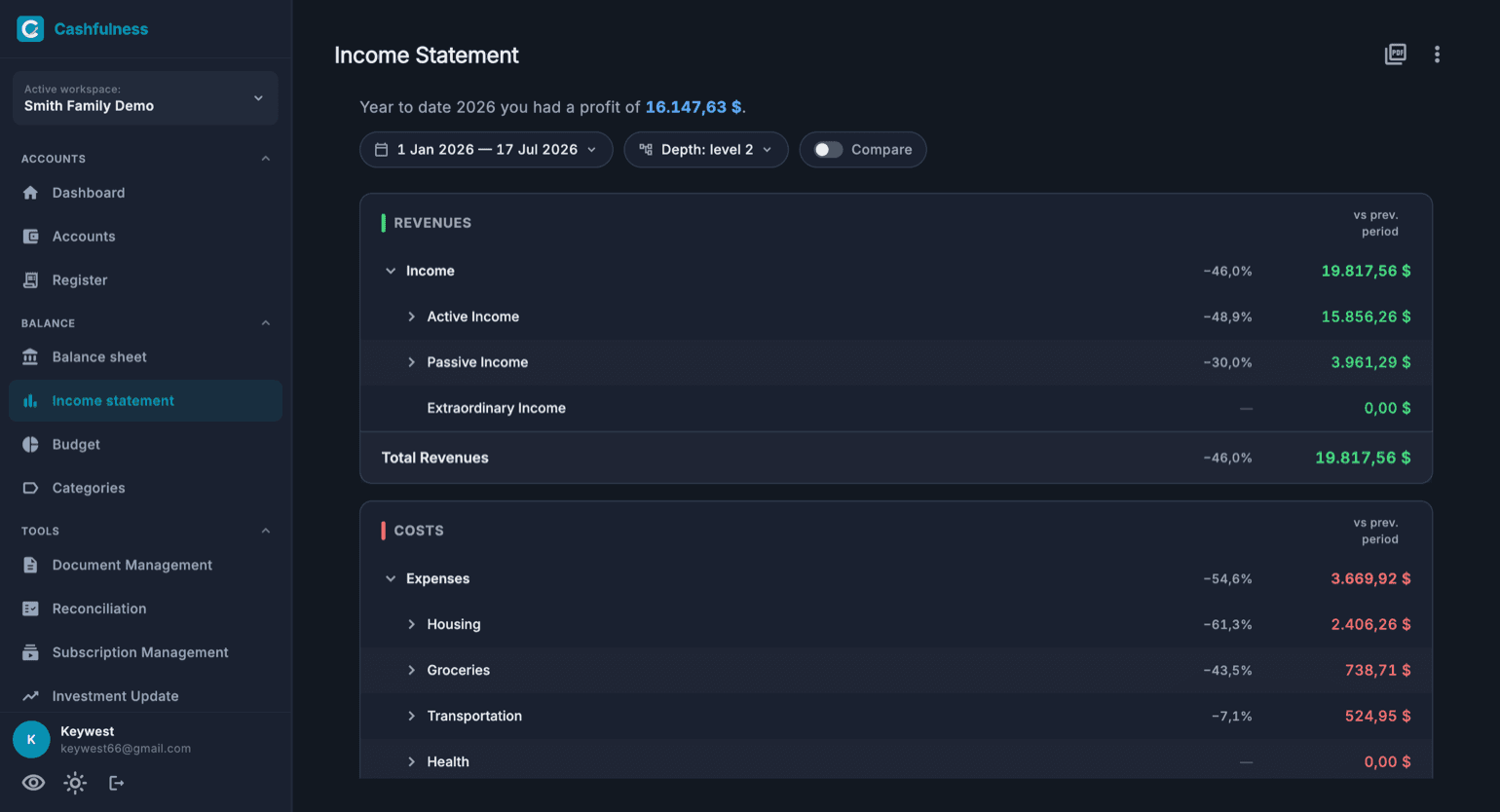Click Passive Income amount 3.961,29 $
Screen dimensions: 1500x812
point(1370,362)
